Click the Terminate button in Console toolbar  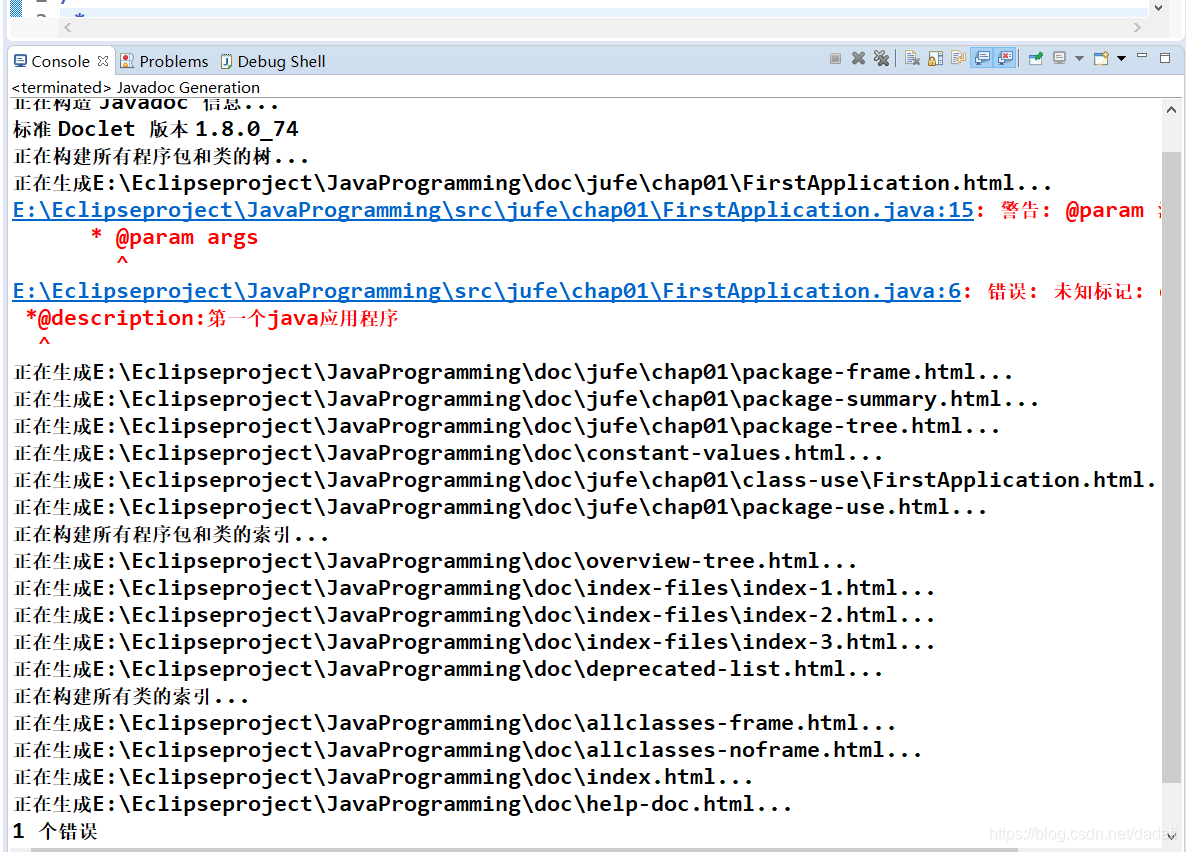pyautogui.click(x=835, y=59)
